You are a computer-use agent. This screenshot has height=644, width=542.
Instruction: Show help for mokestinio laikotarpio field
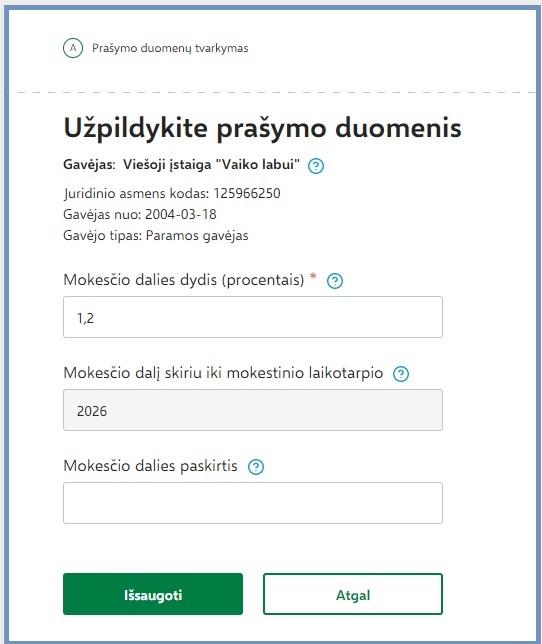(x=401, y=374)
